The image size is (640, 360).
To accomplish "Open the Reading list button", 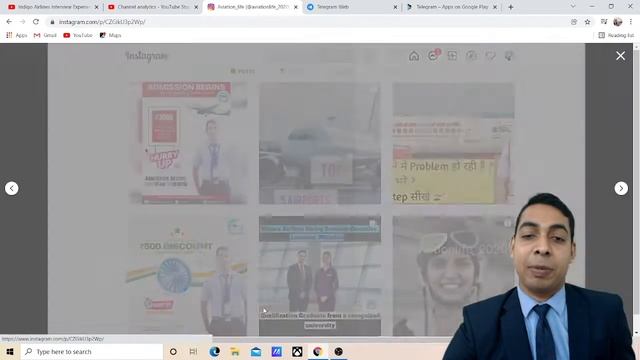I will pos(616,36).
